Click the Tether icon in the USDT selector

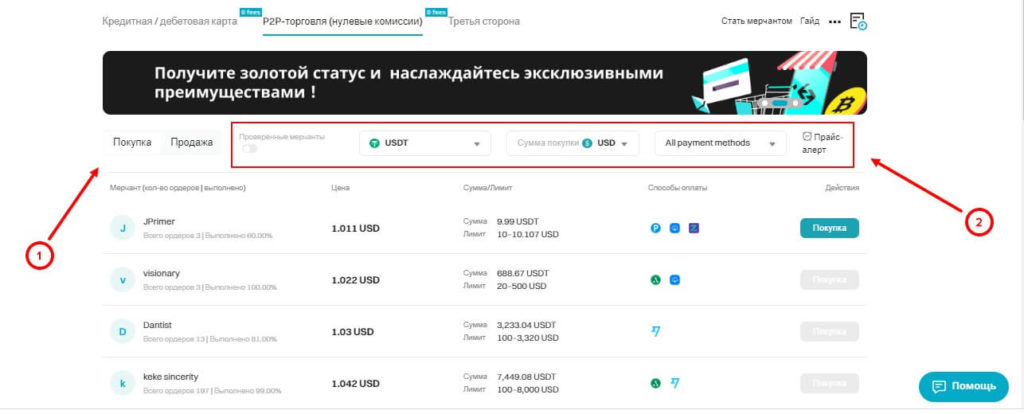375,143
